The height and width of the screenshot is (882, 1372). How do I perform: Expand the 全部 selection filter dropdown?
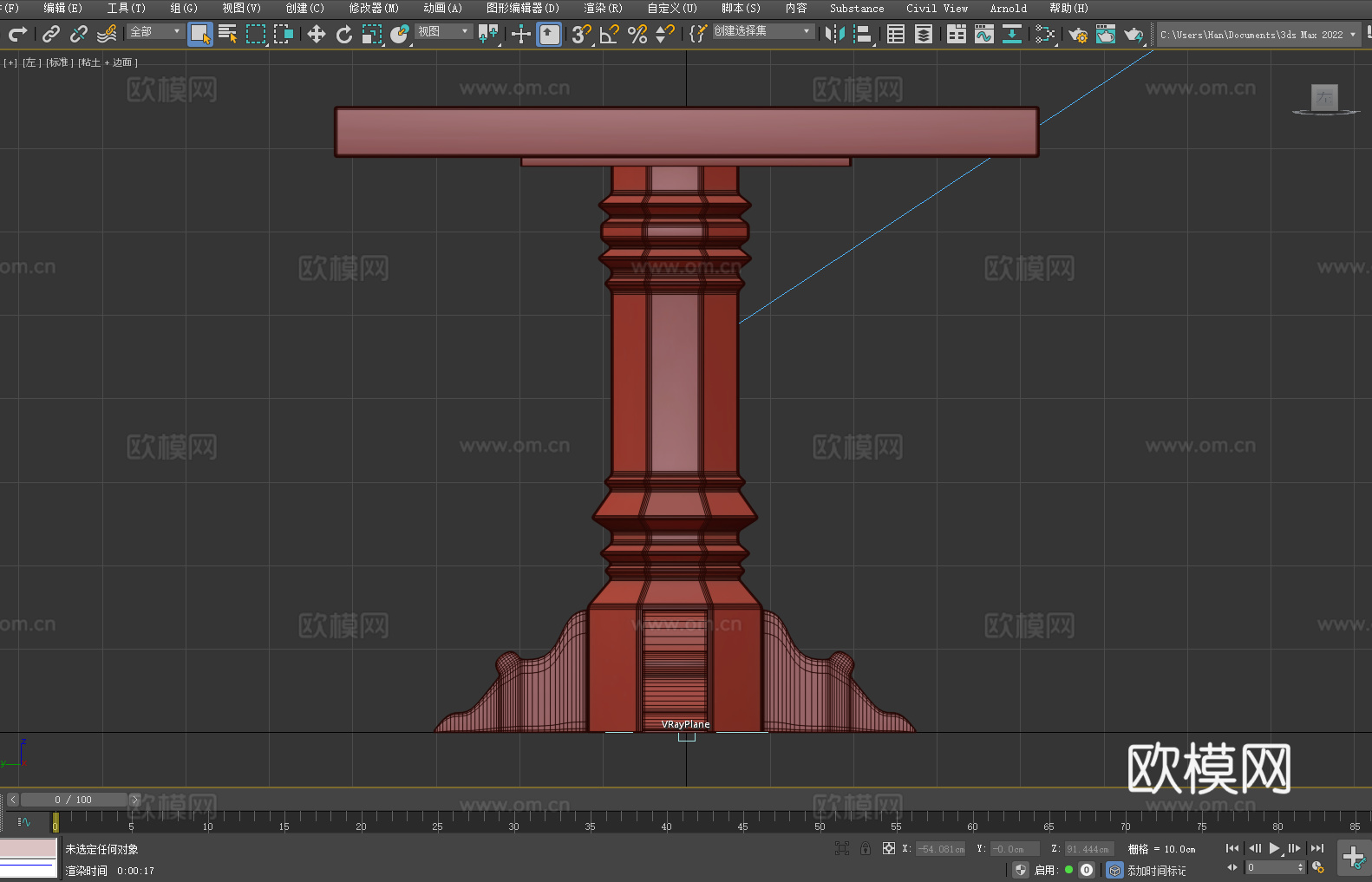pos(156,31)
